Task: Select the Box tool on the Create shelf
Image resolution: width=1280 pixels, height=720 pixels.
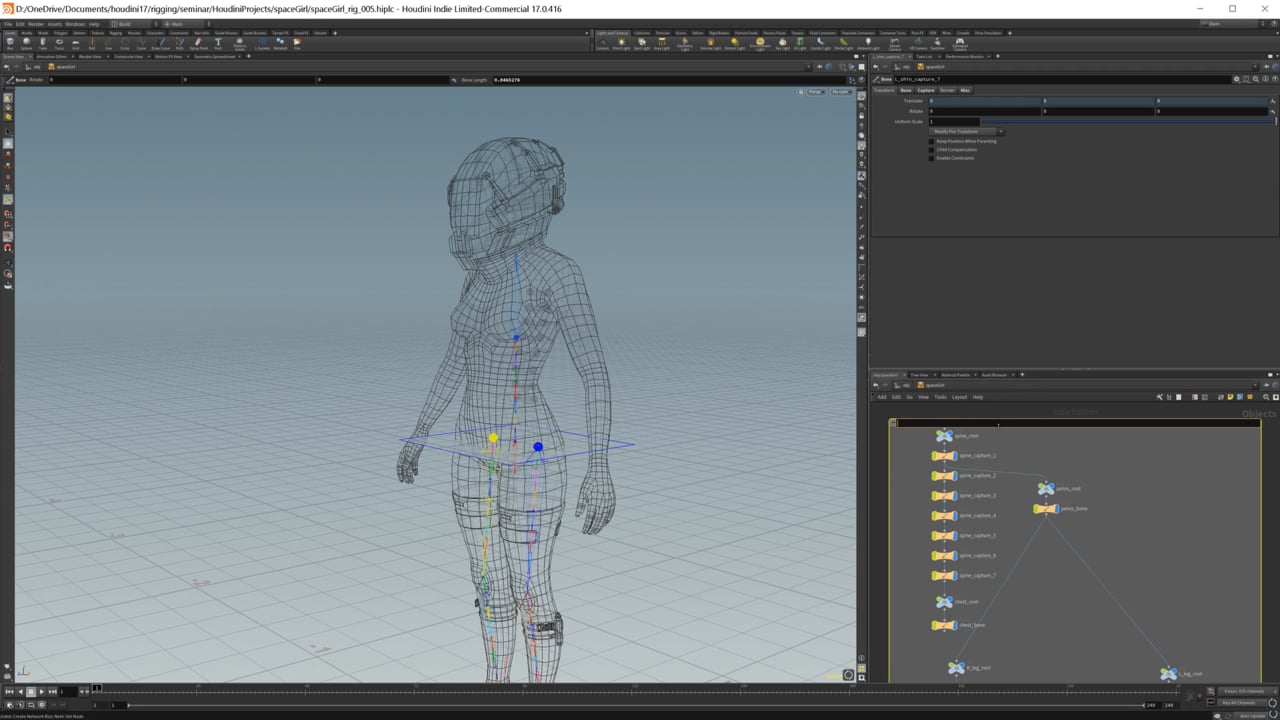Action: point(10,45)
